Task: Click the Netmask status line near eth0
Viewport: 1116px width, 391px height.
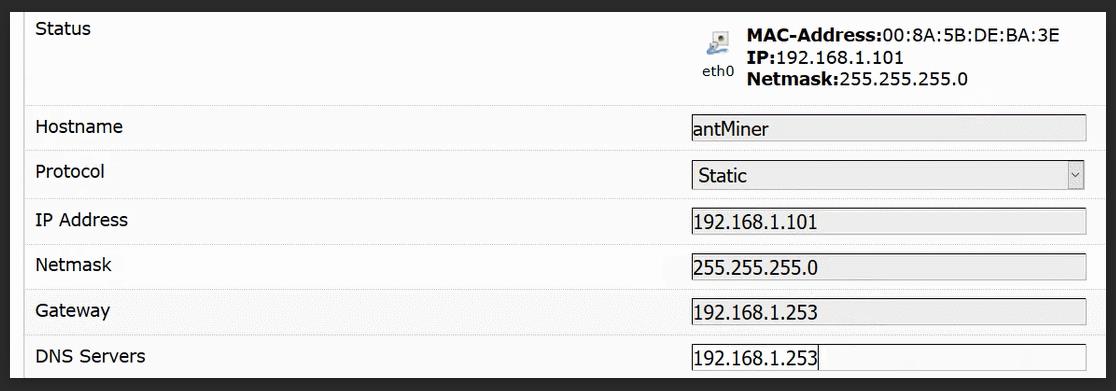Action: click(x=857, y=79)
